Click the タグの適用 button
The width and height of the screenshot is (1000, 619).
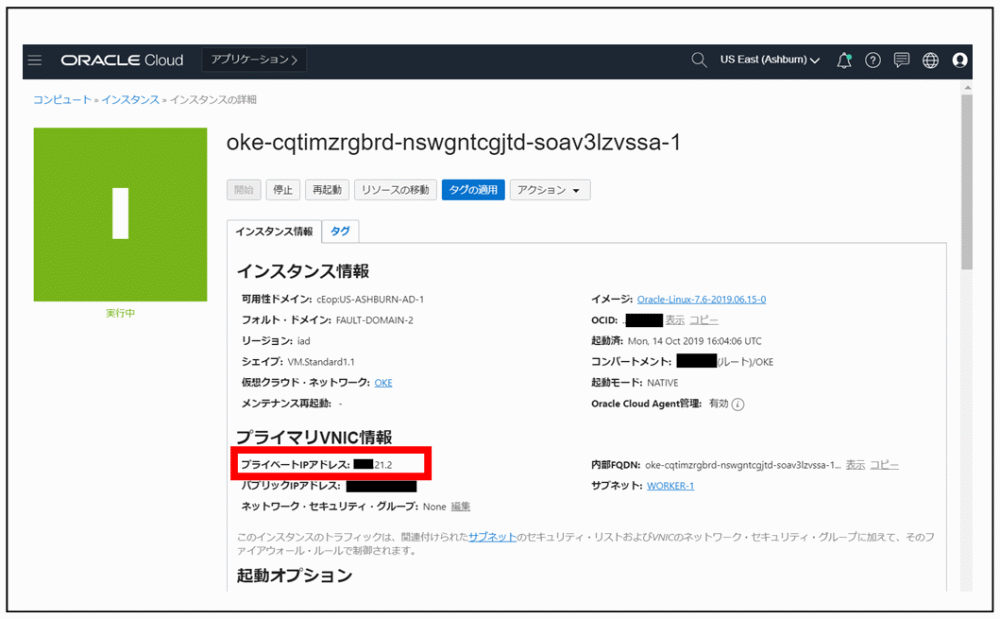coord(472,189)
